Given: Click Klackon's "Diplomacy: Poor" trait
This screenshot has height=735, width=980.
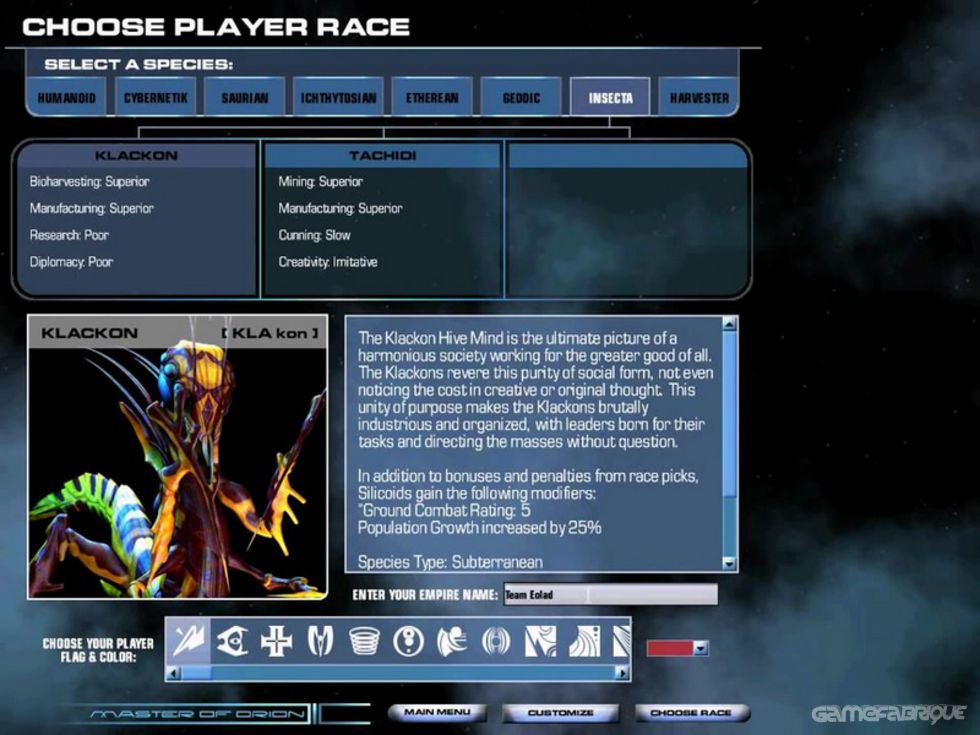Looking at the screenshot, I should [x=71, y=262].
